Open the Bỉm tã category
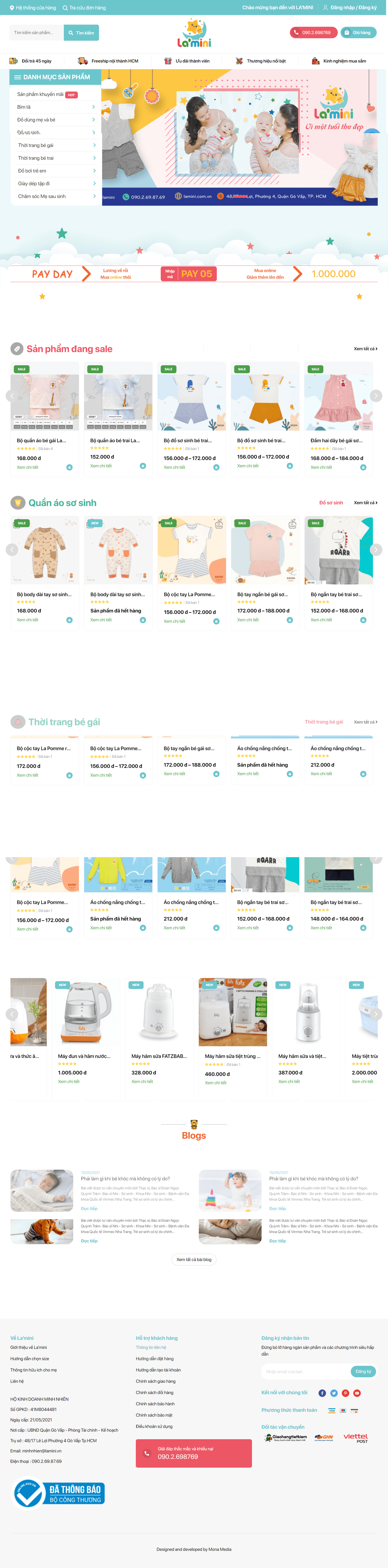Image resolution: width=388 pixels, height=1568 pixels. click(x=24, y=107)
